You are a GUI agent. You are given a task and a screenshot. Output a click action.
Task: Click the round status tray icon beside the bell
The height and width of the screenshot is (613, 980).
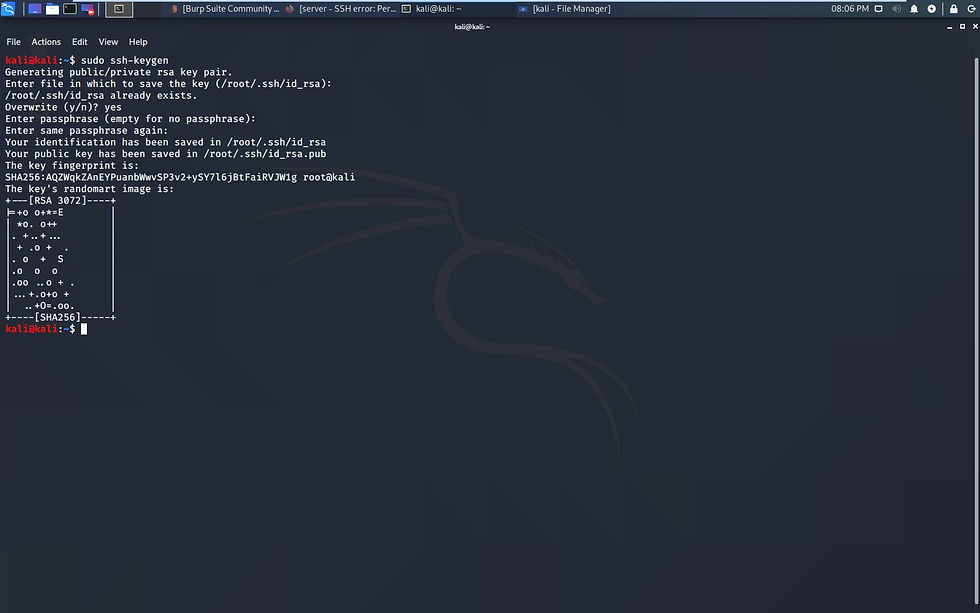[931, 9]
